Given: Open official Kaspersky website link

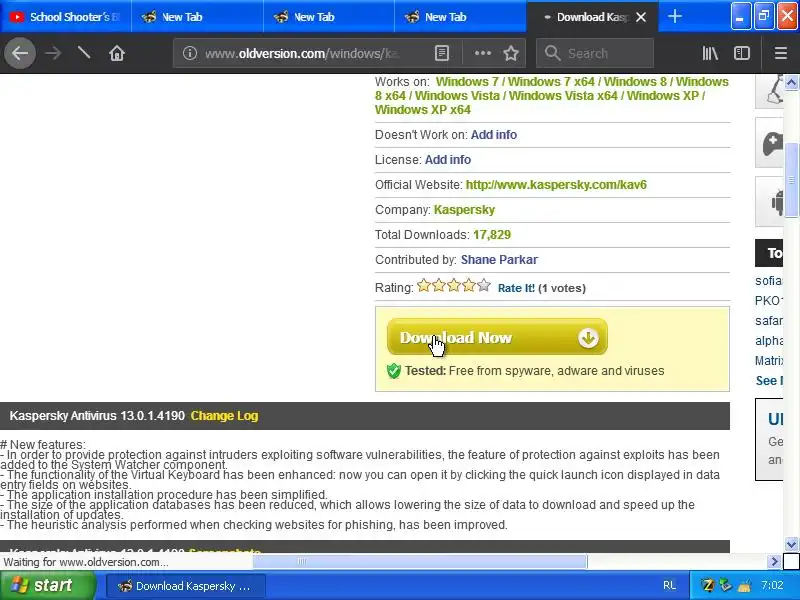Looking at the screenshot, I should 556,185.
